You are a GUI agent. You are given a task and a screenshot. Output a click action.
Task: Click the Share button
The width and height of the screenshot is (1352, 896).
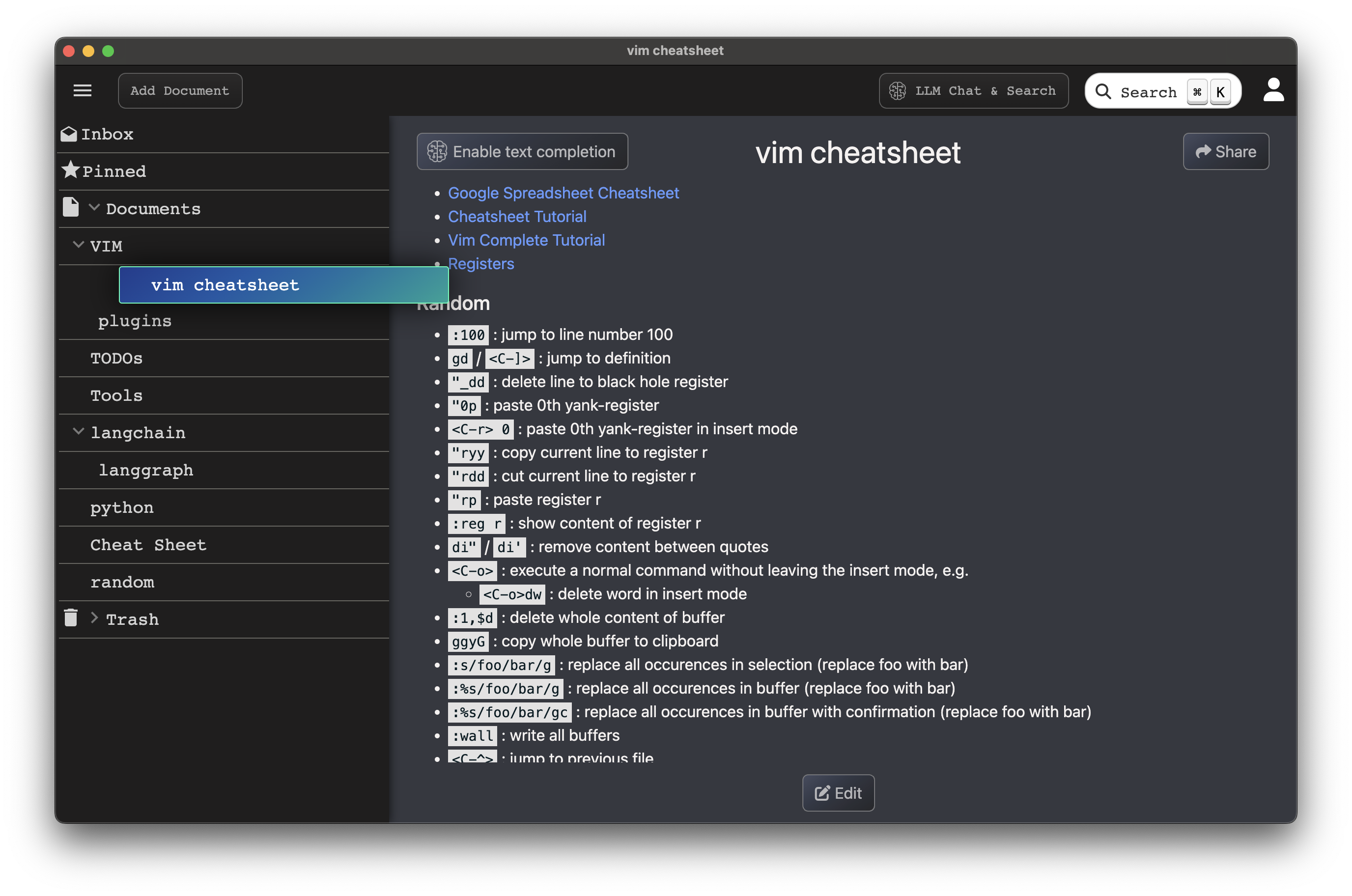click(1225, 151)
